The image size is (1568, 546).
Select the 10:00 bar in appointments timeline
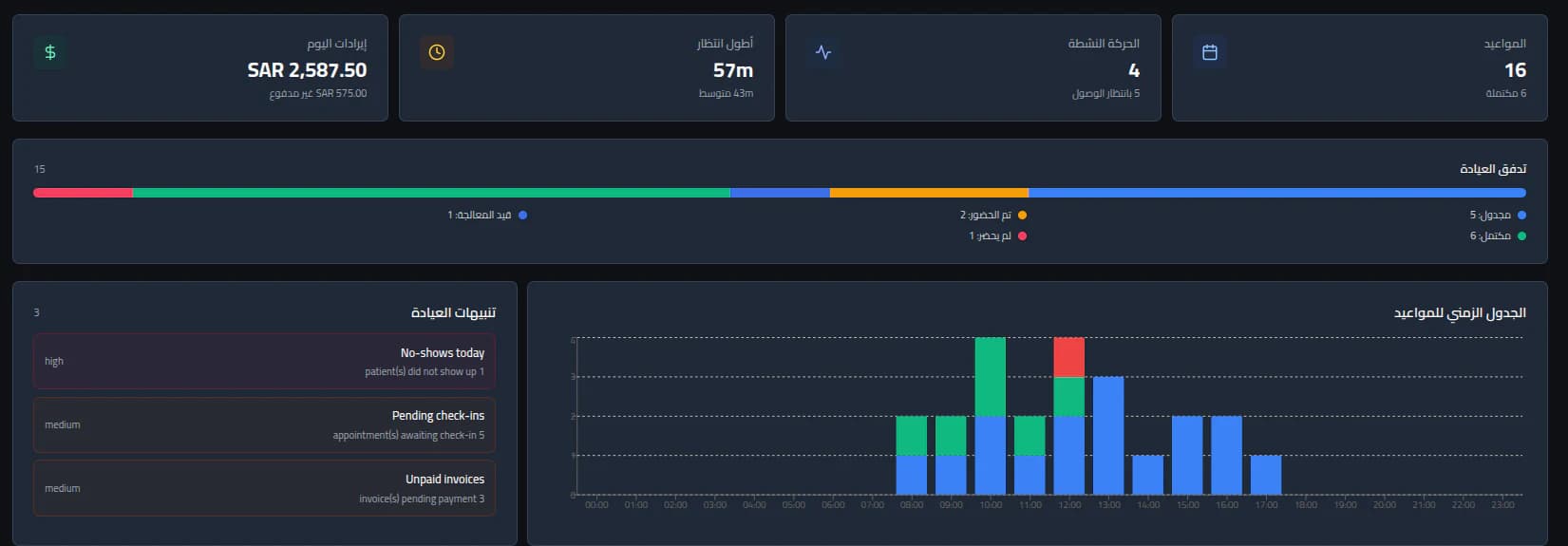991,416
